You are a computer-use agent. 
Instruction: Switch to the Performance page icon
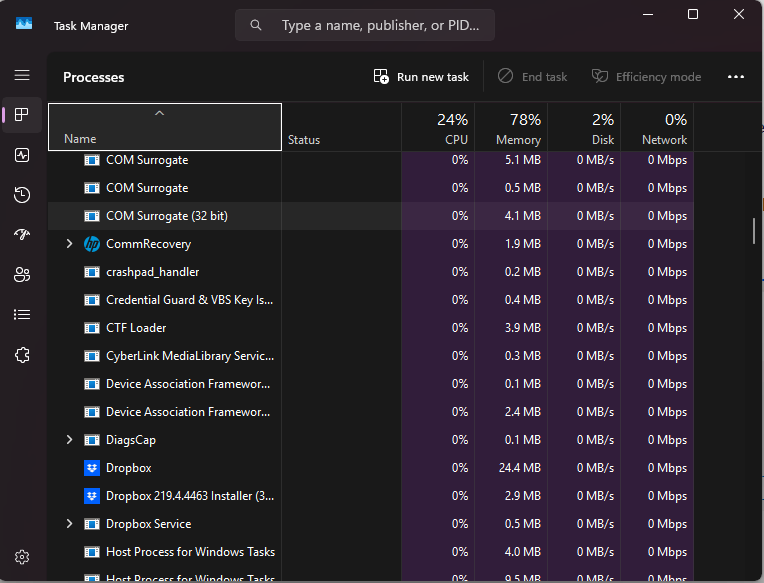pos(22,155)
